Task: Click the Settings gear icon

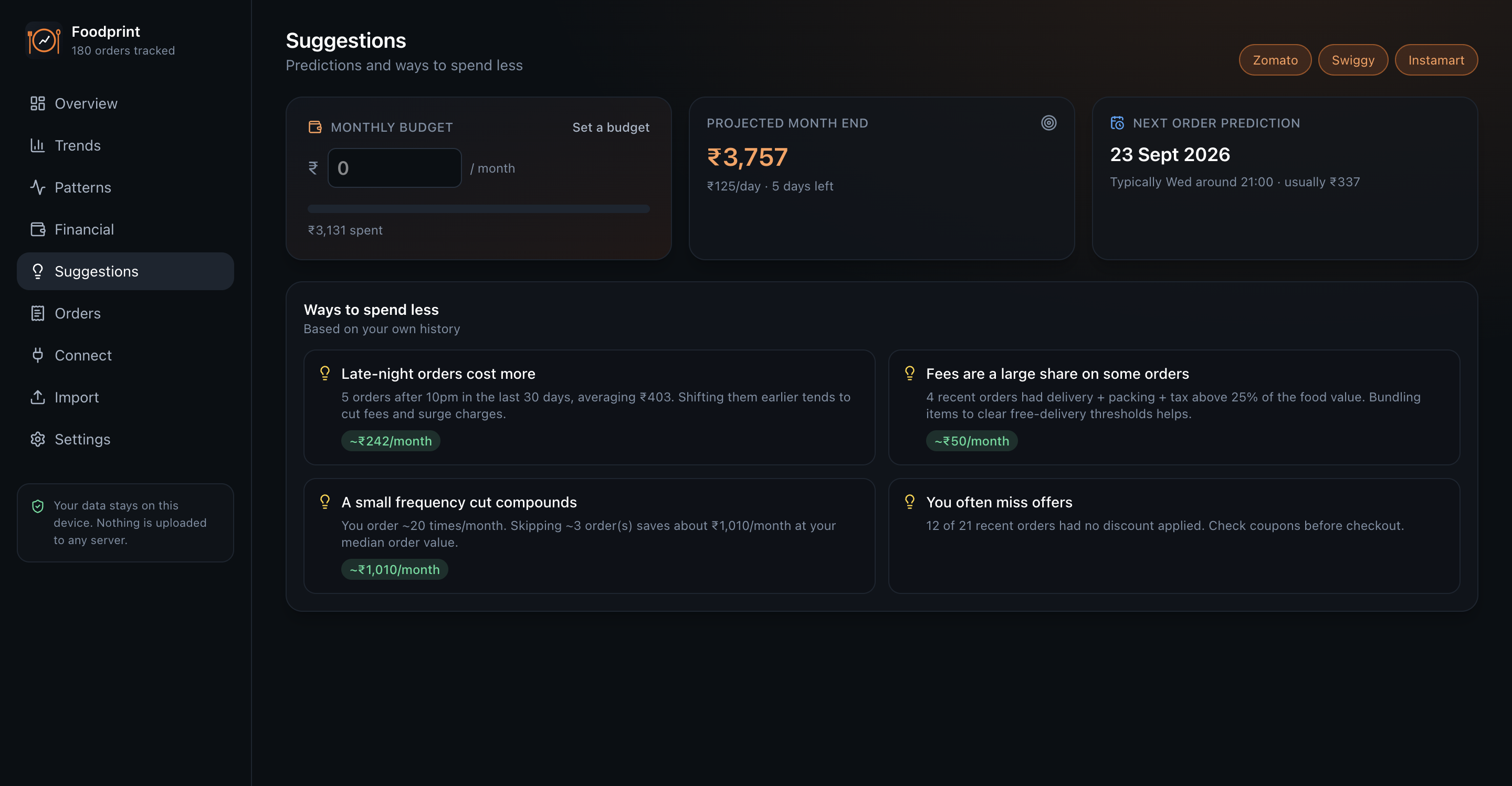Action: [x=38, y=439]
